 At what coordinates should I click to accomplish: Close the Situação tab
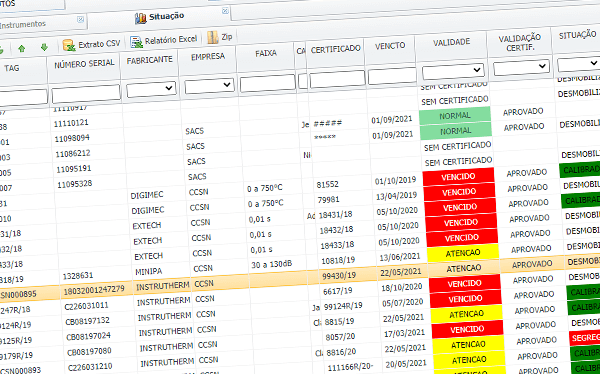click(x=225, y=11)
